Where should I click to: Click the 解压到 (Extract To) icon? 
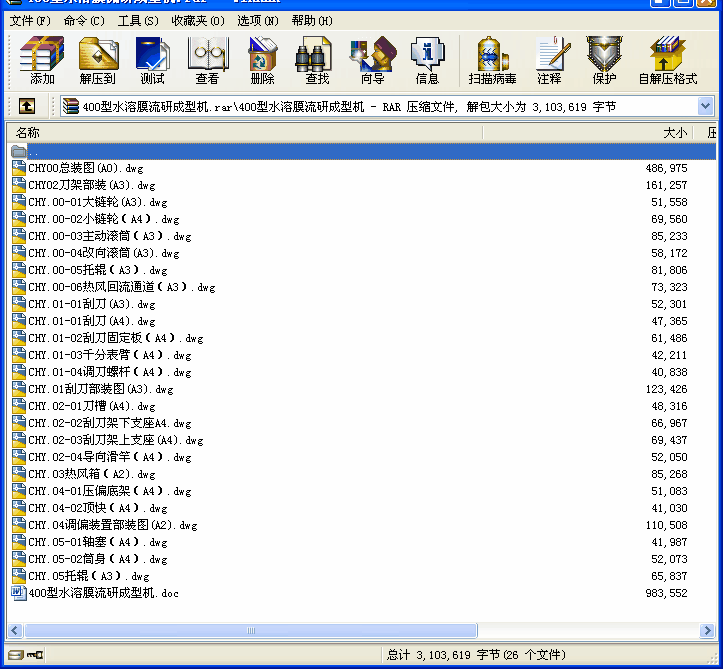point(98,60)
